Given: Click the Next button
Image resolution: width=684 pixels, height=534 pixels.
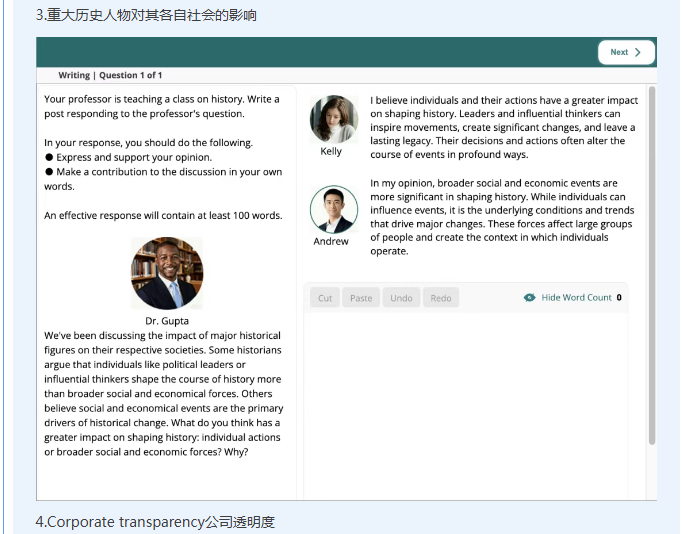Looking at the screenshot, I should 626,52.
